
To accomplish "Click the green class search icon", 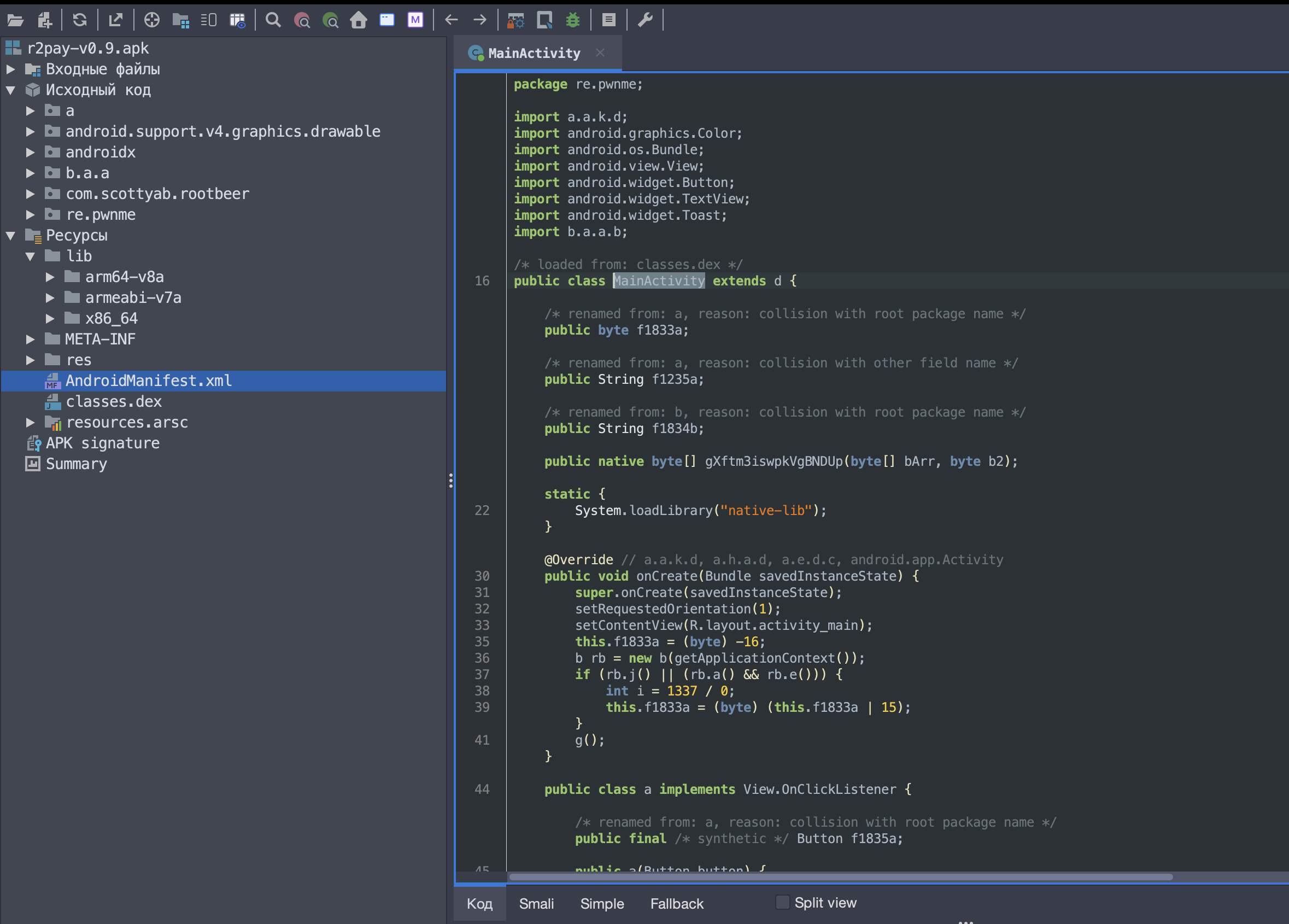I will [330, 20].
